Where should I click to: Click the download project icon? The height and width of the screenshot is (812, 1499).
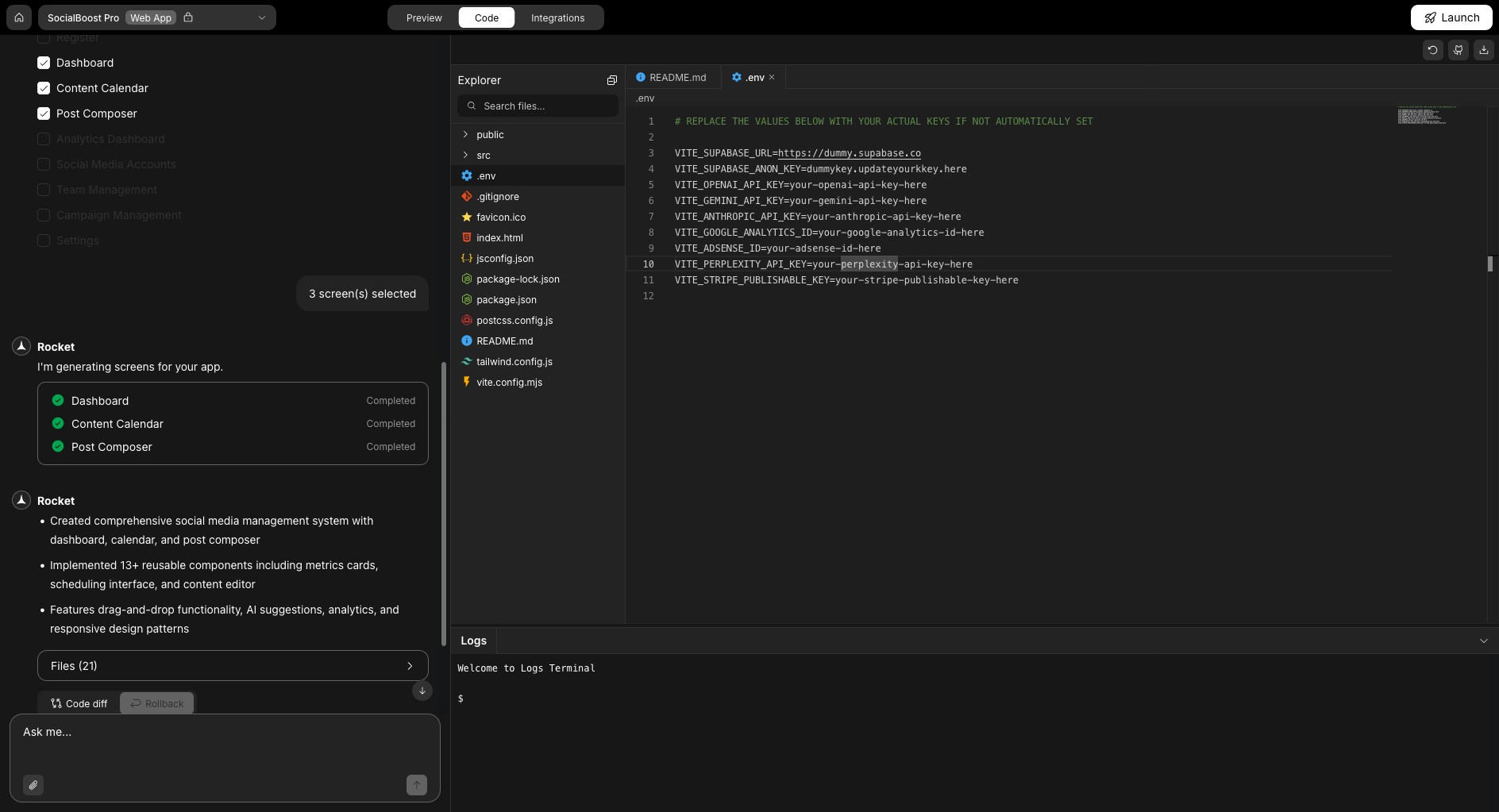1484,49
